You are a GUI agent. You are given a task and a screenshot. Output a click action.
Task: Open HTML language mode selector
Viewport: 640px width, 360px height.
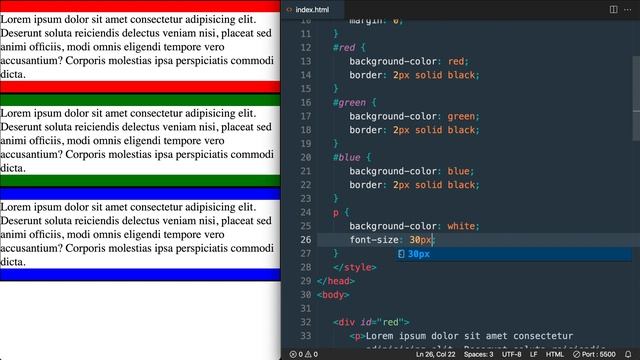(555, 354)
